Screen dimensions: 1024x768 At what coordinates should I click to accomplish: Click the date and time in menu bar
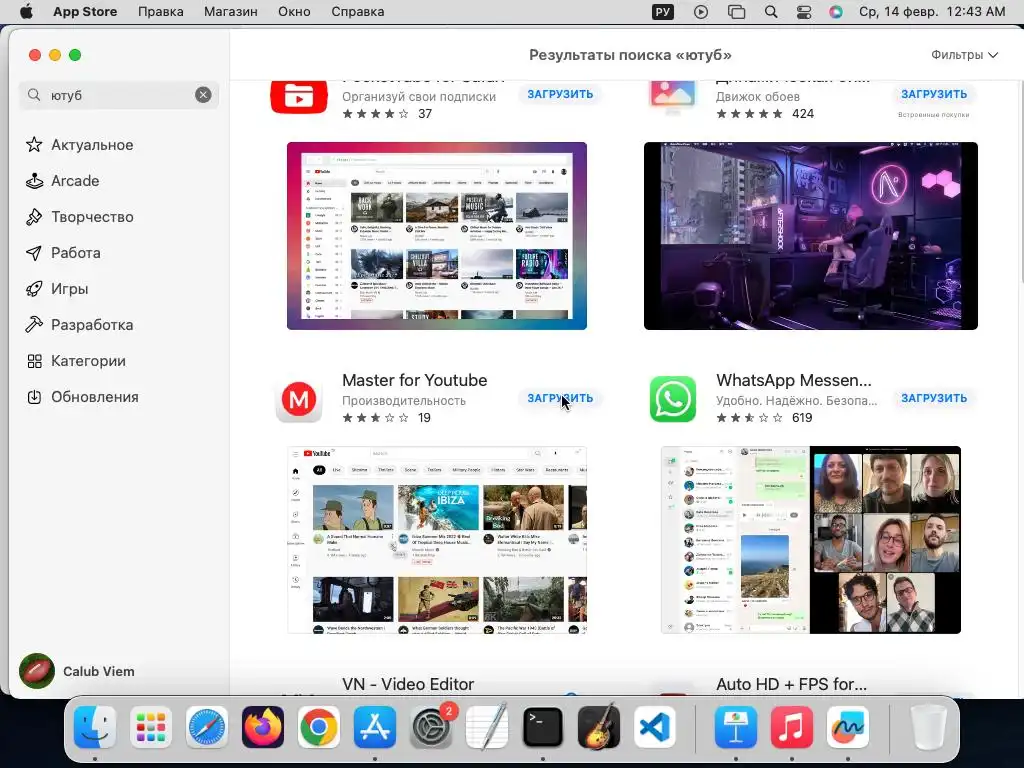[x=932, y=12]
